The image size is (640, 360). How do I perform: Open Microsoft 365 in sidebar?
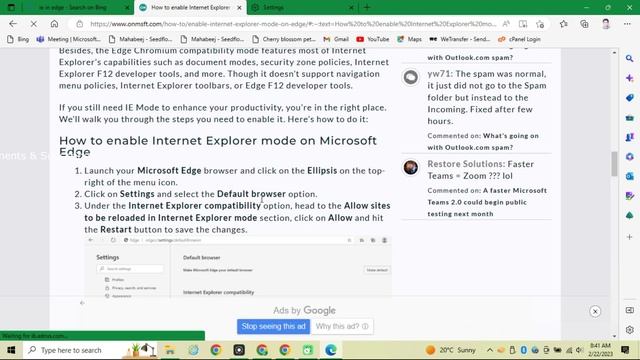[x=629, y=157]
